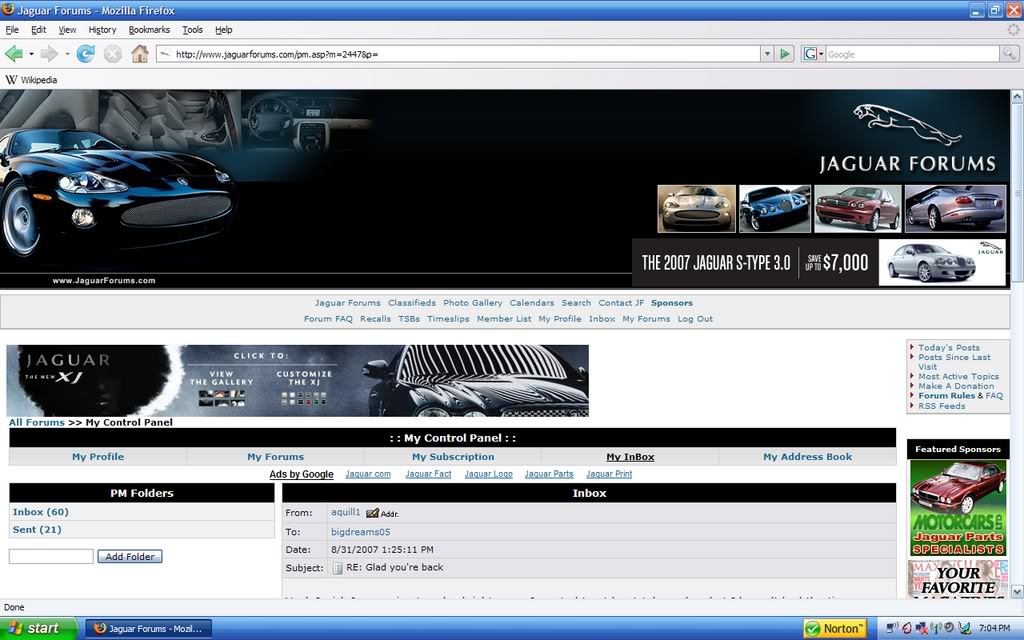
Task: Click the Firefox icon in the title bar
Action: coord(8,10)
